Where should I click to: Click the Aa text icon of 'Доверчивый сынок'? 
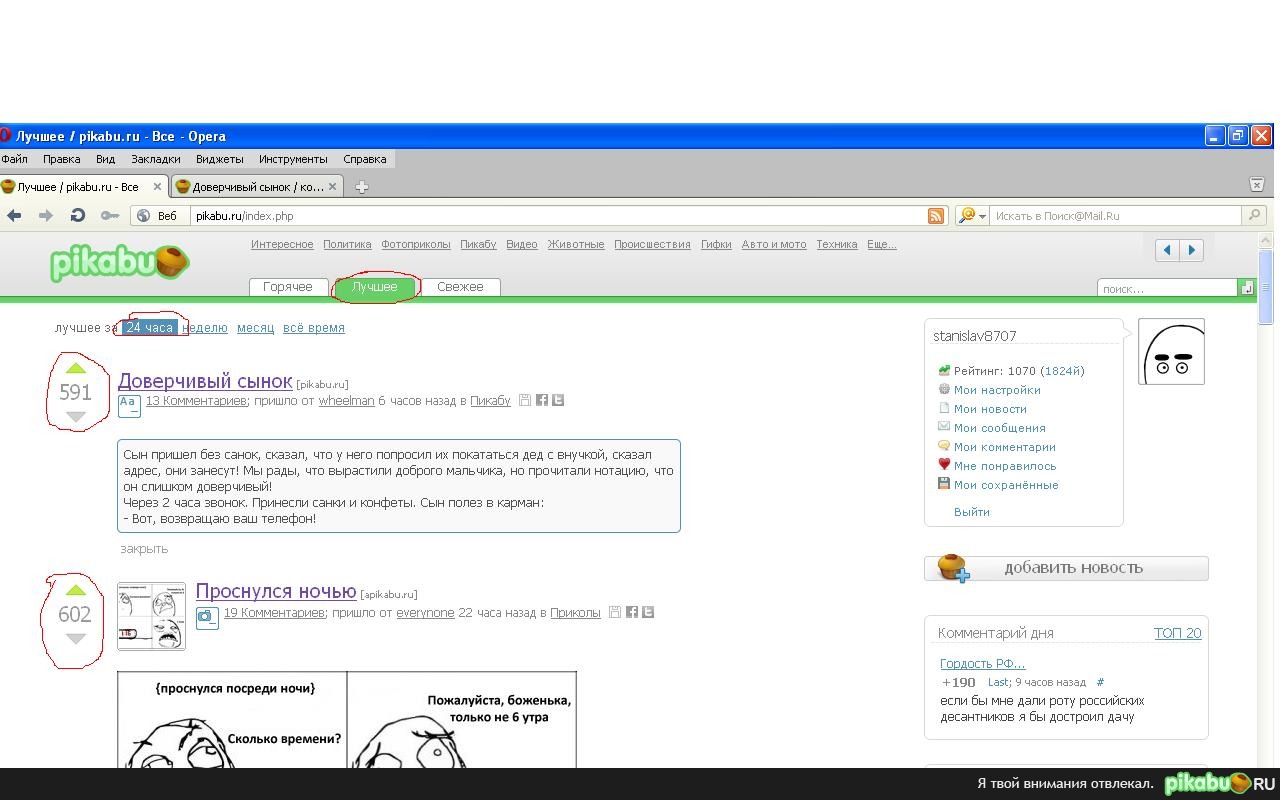click(129, 404)
